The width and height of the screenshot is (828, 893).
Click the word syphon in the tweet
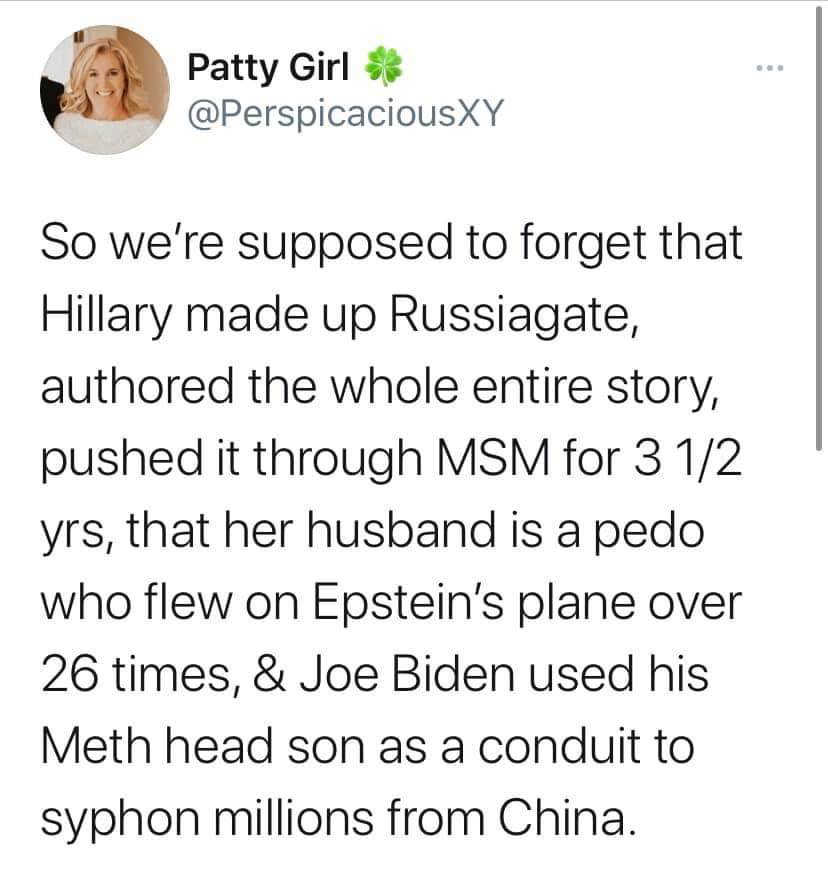[120, 820]
